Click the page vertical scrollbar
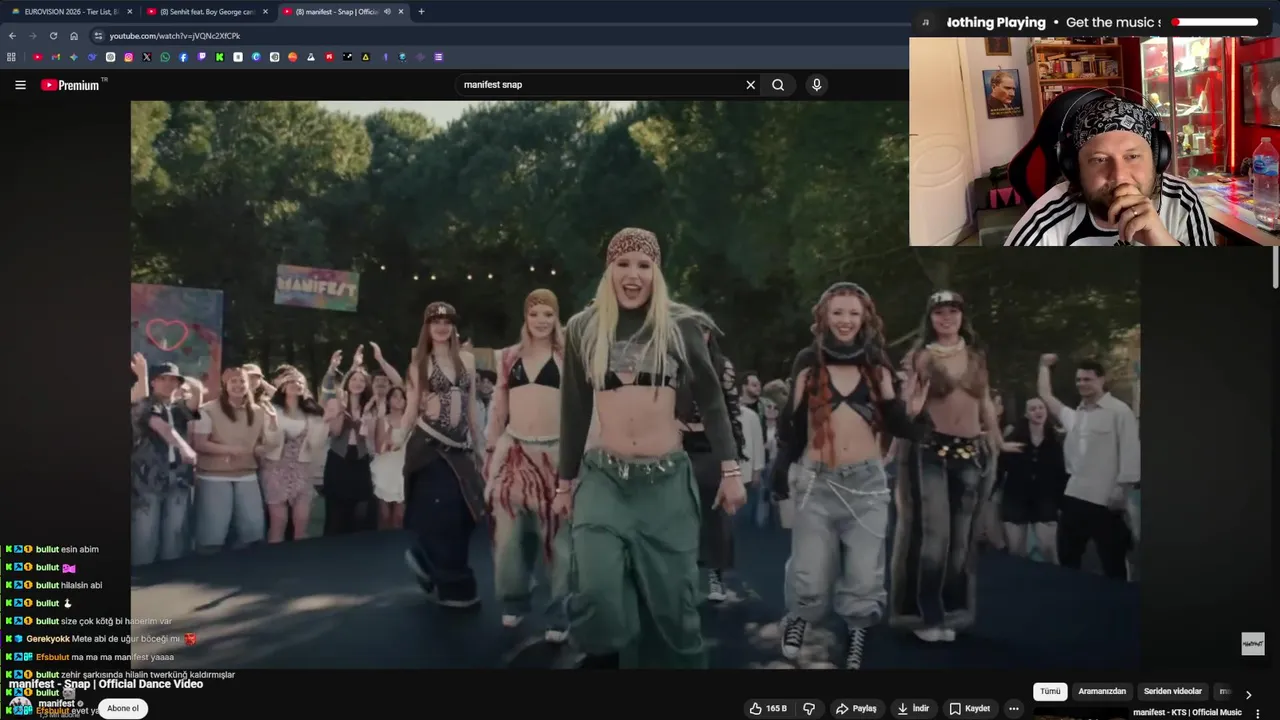This screenshot has width=1280, height=720. click(x=1275, y=270)
